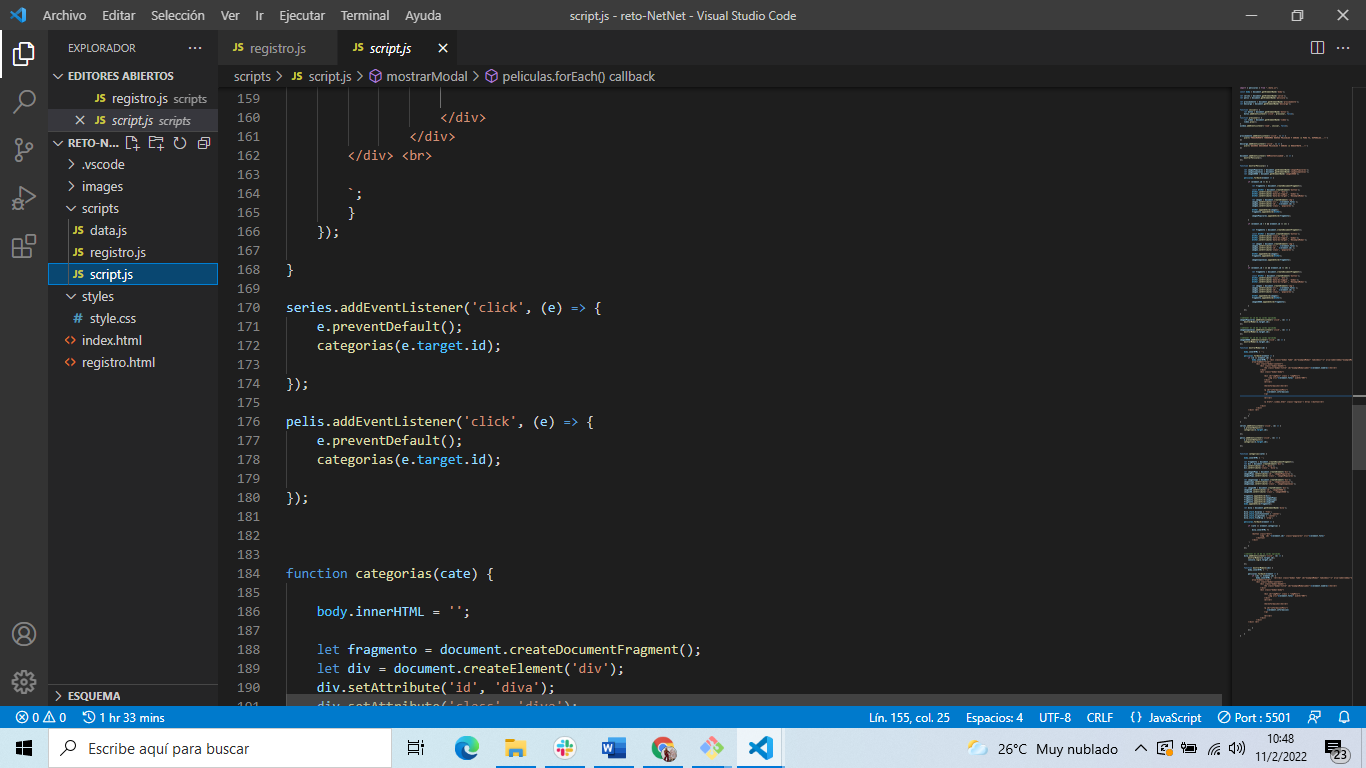
Task: Open the Ejecutar menu
Action: [302, 16]
